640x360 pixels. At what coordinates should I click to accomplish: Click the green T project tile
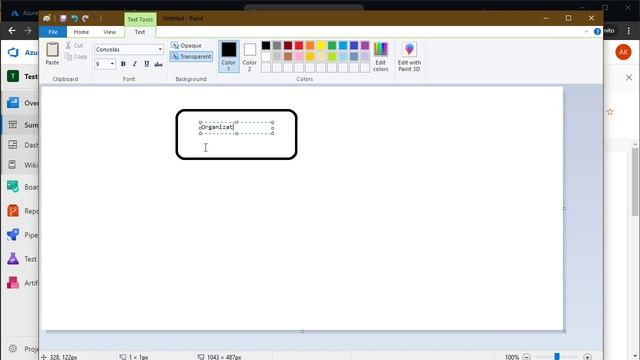pos(13,76)
